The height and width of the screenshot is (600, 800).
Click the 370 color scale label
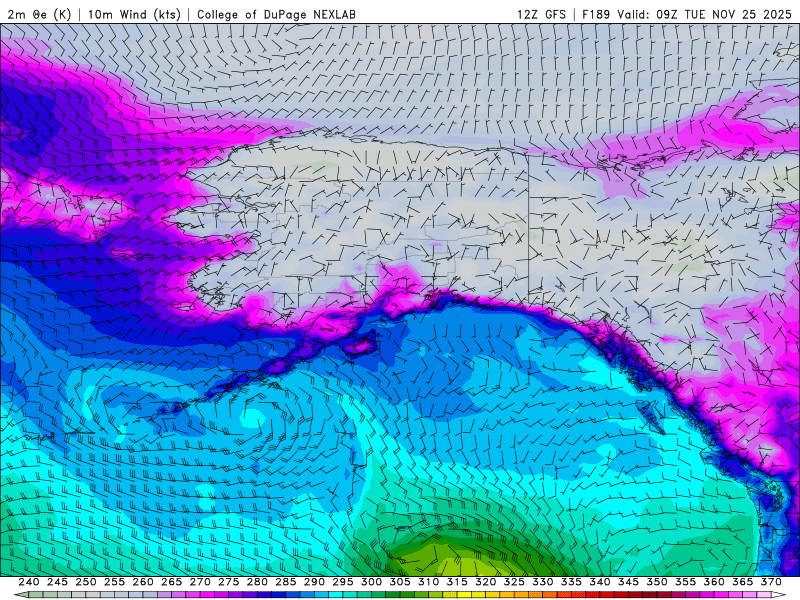[771, 582]
